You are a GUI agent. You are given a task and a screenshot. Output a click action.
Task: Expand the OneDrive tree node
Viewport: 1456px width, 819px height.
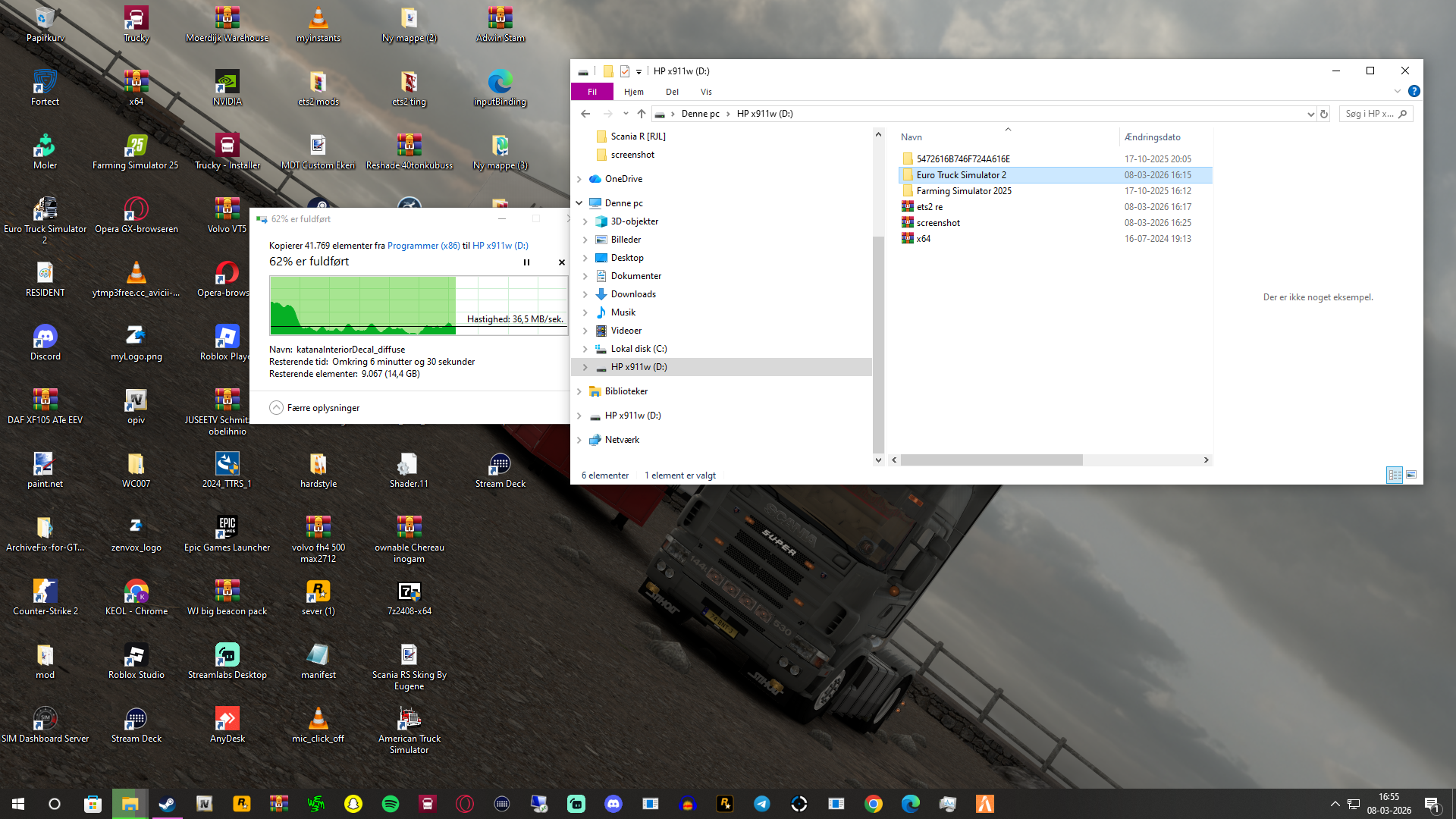[x=579, y=179]
